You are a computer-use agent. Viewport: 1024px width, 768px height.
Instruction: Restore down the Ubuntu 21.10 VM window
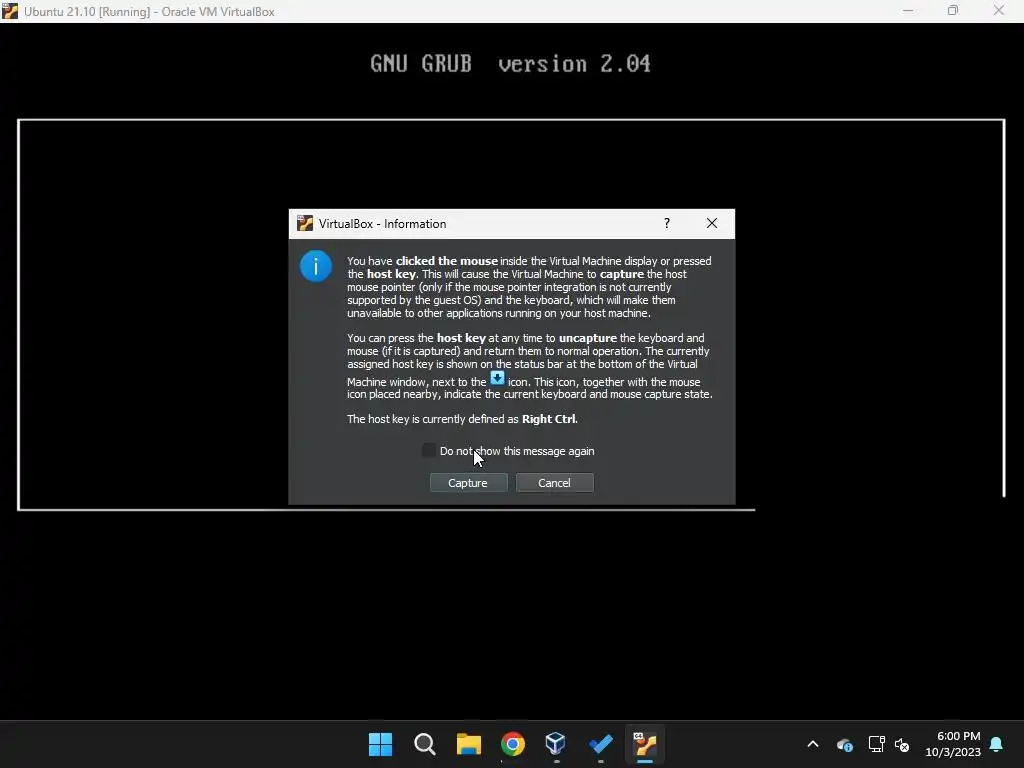click(x=953, y=11)
